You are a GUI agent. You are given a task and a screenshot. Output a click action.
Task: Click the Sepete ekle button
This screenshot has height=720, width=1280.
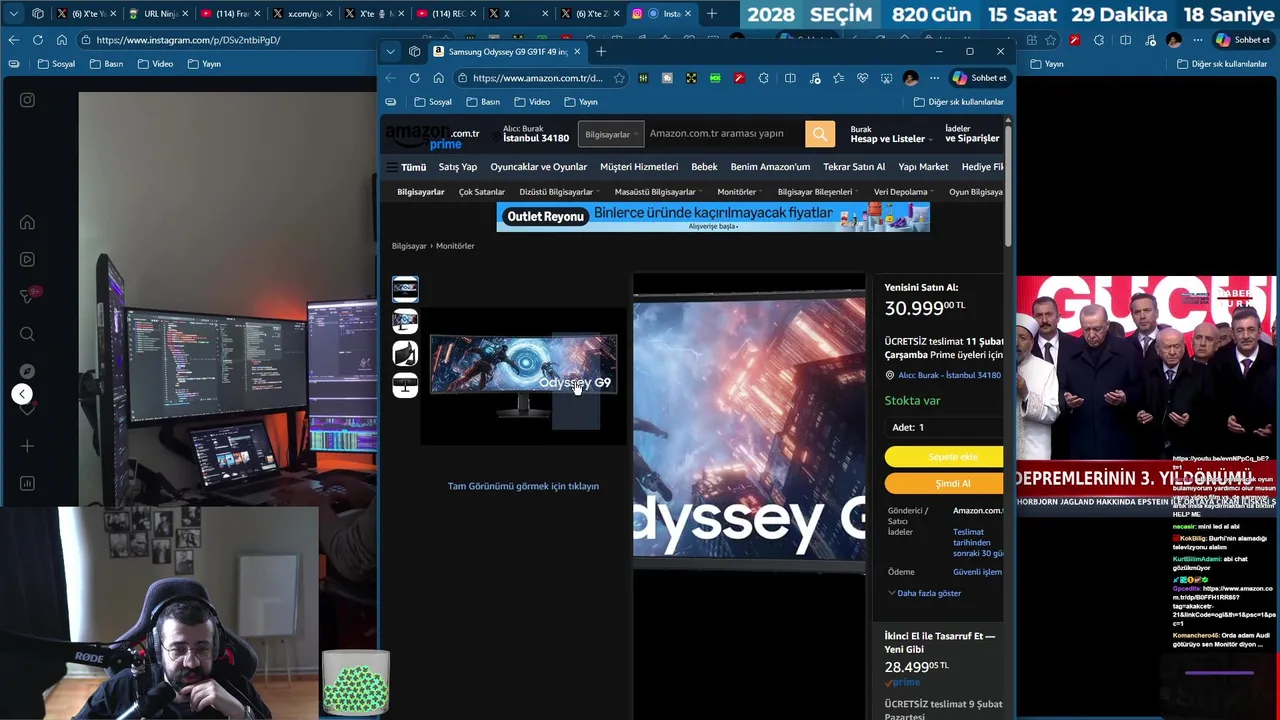pos(944,457)
